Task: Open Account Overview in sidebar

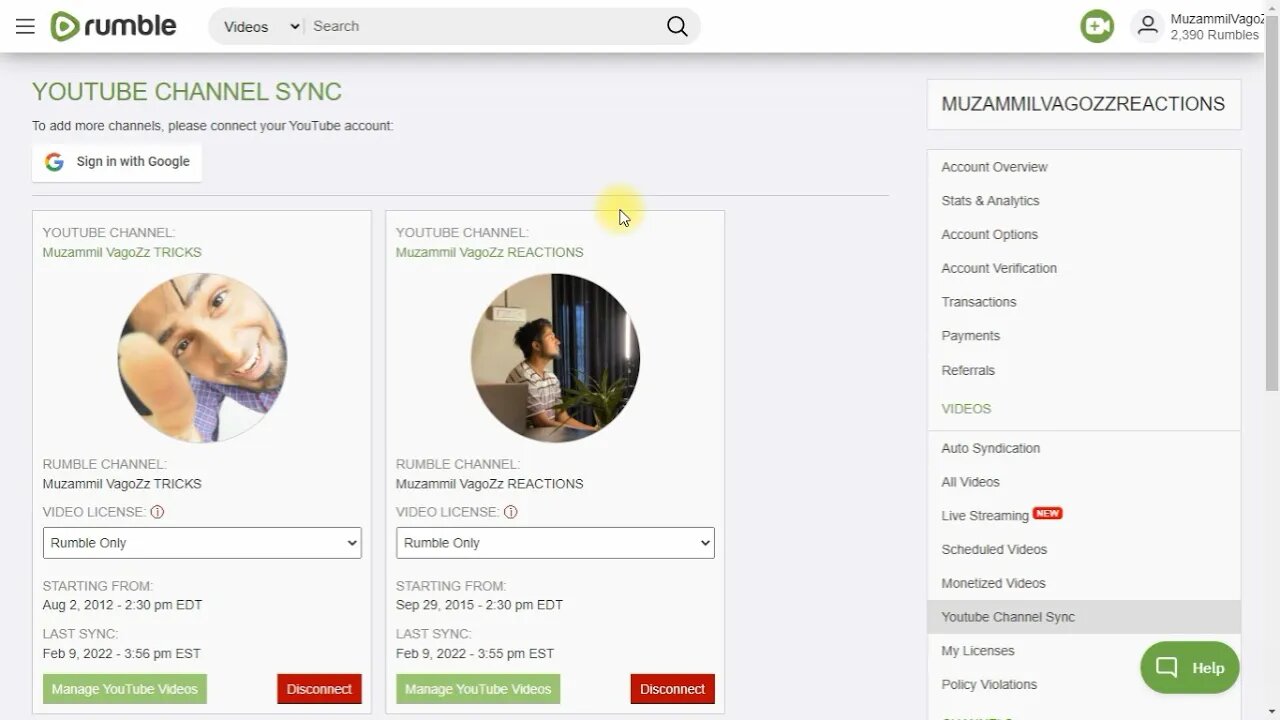Action: (x=994, y=167)
